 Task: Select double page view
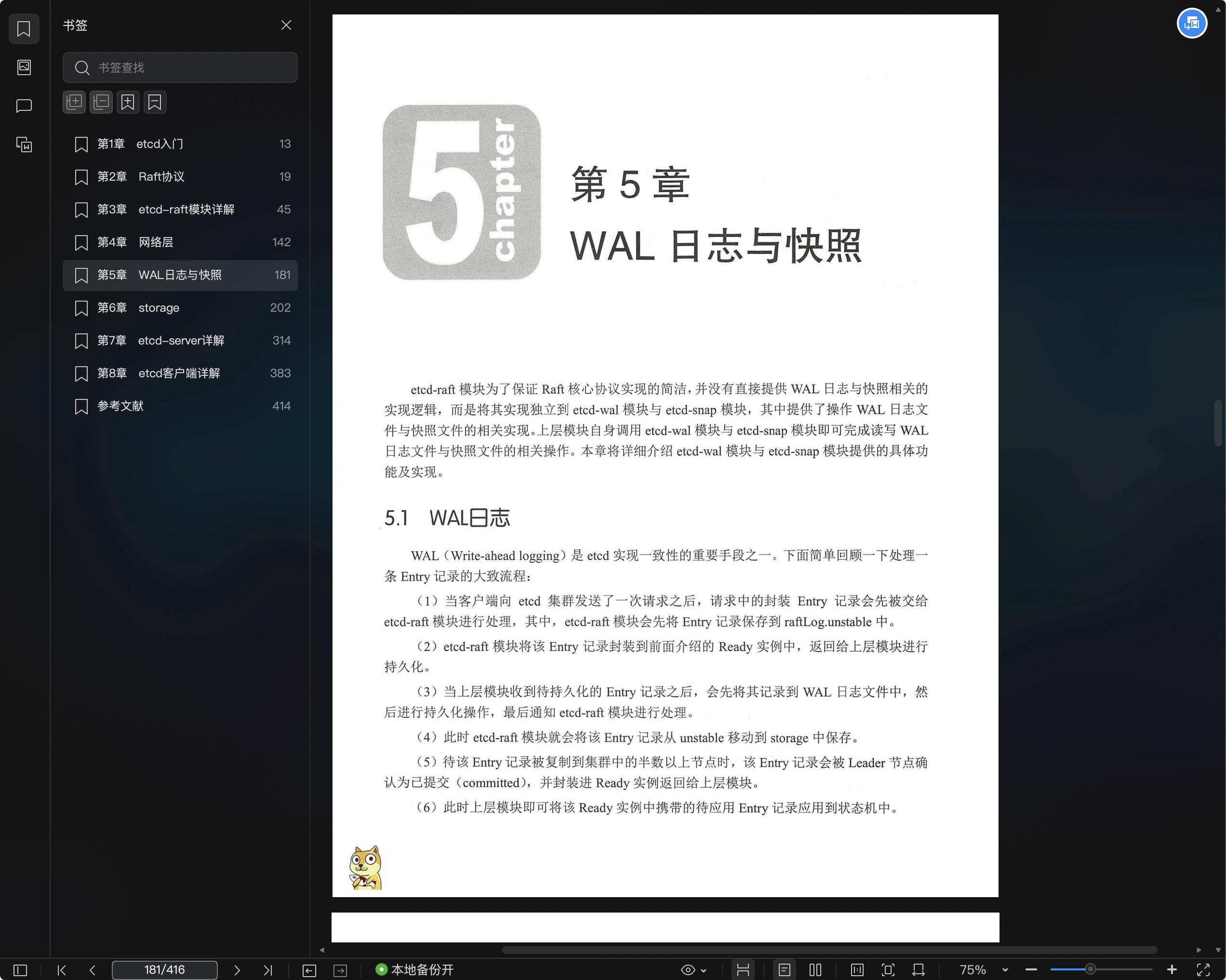[x=815, y=970]
